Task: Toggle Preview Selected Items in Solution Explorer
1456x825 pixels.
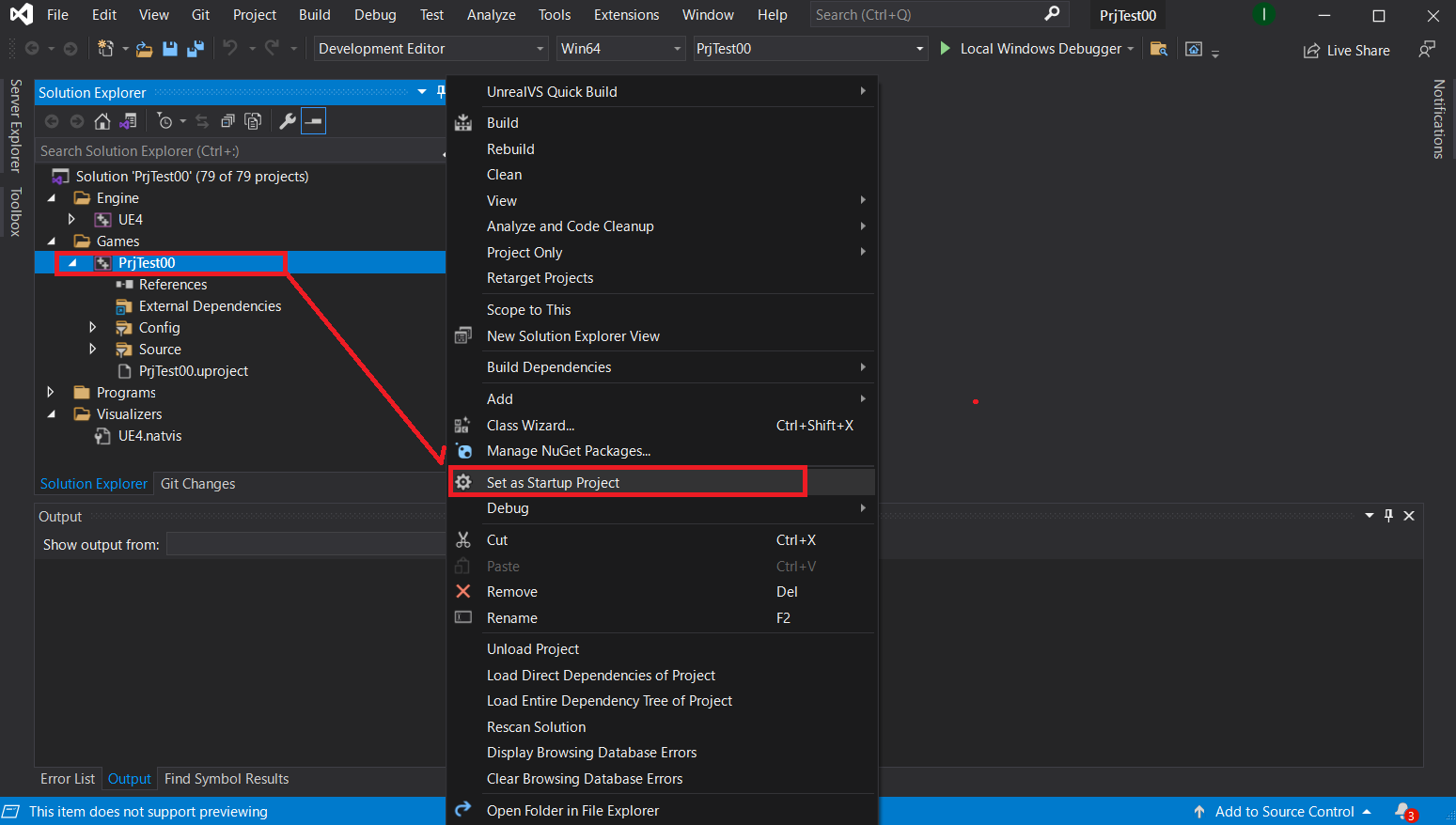Action: pyautogui.click(x=313, y=121)
